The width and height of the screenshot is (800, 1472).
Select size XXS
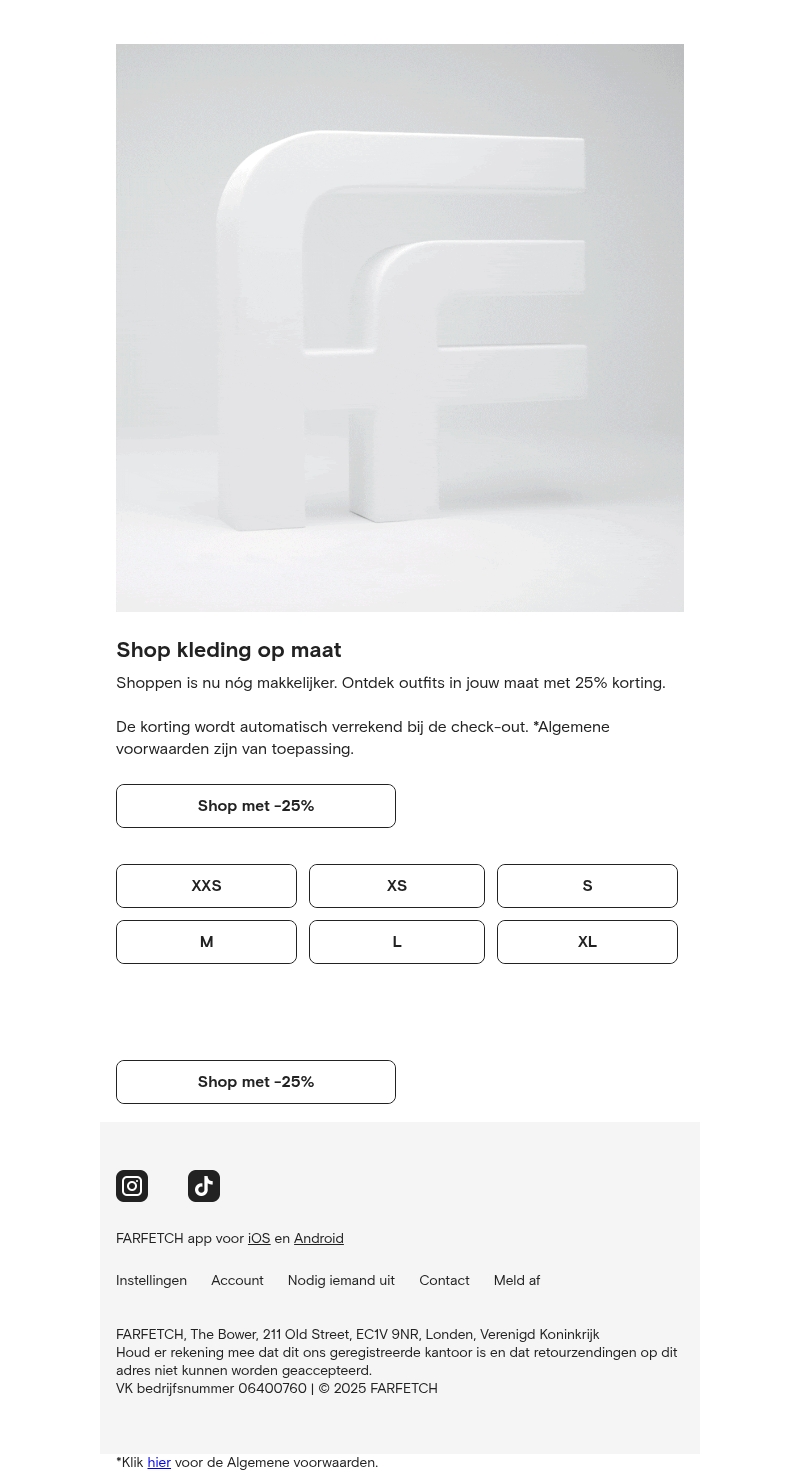pos(206,886)
